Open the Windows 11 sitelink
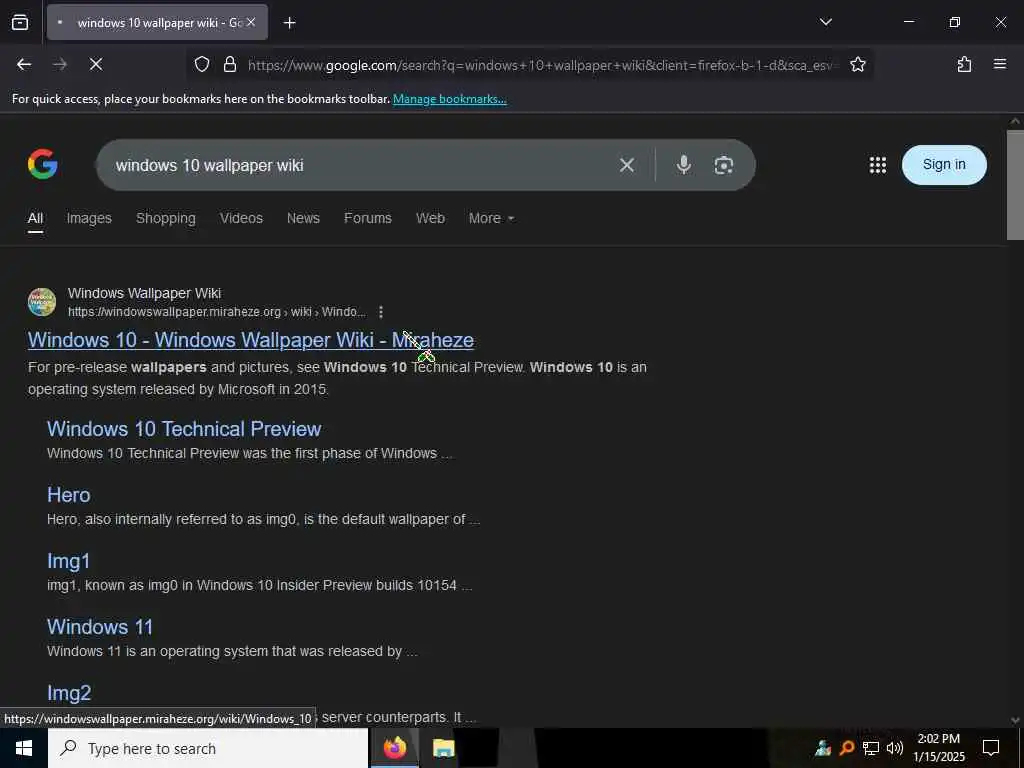1024x768 pixels. tap(100, 627)
